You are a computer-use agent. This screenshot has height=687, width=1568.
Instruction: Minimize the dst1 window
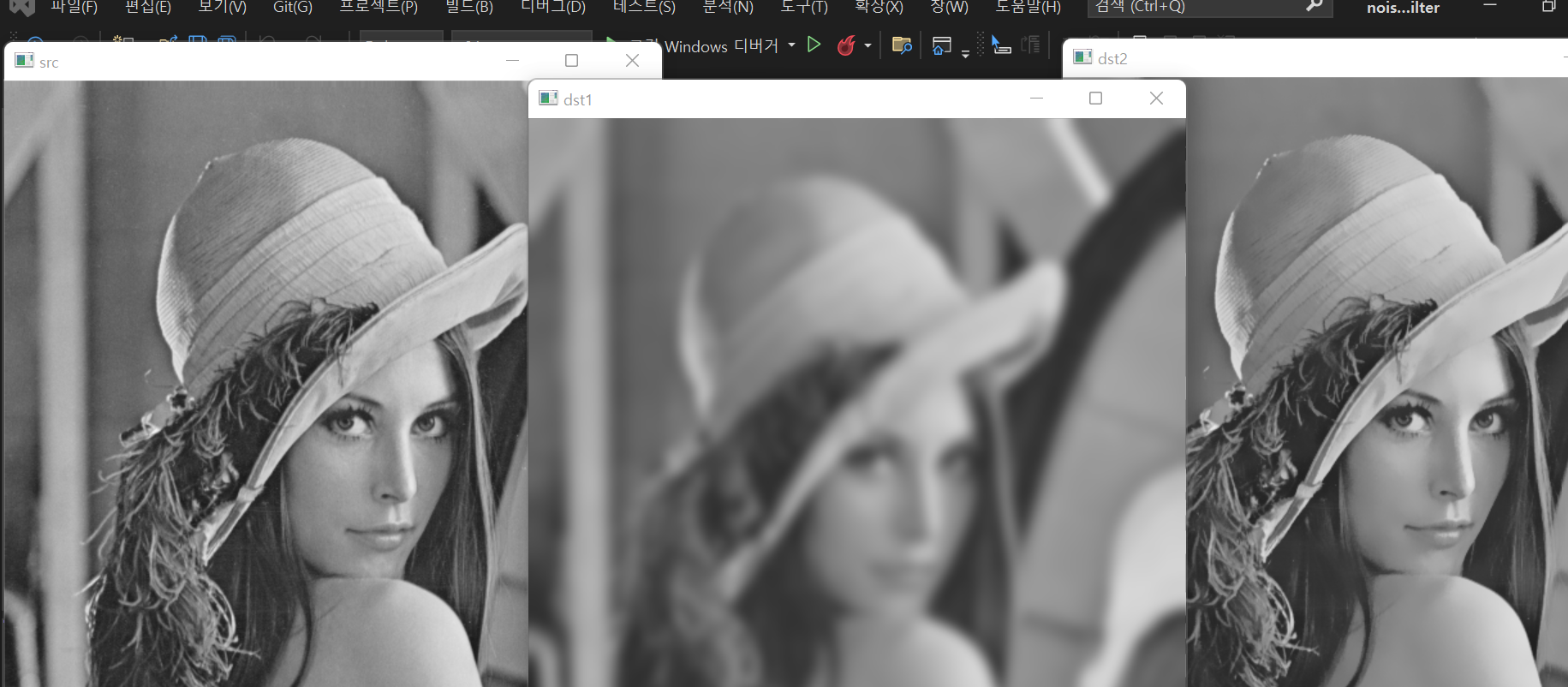pos(1036,98)
